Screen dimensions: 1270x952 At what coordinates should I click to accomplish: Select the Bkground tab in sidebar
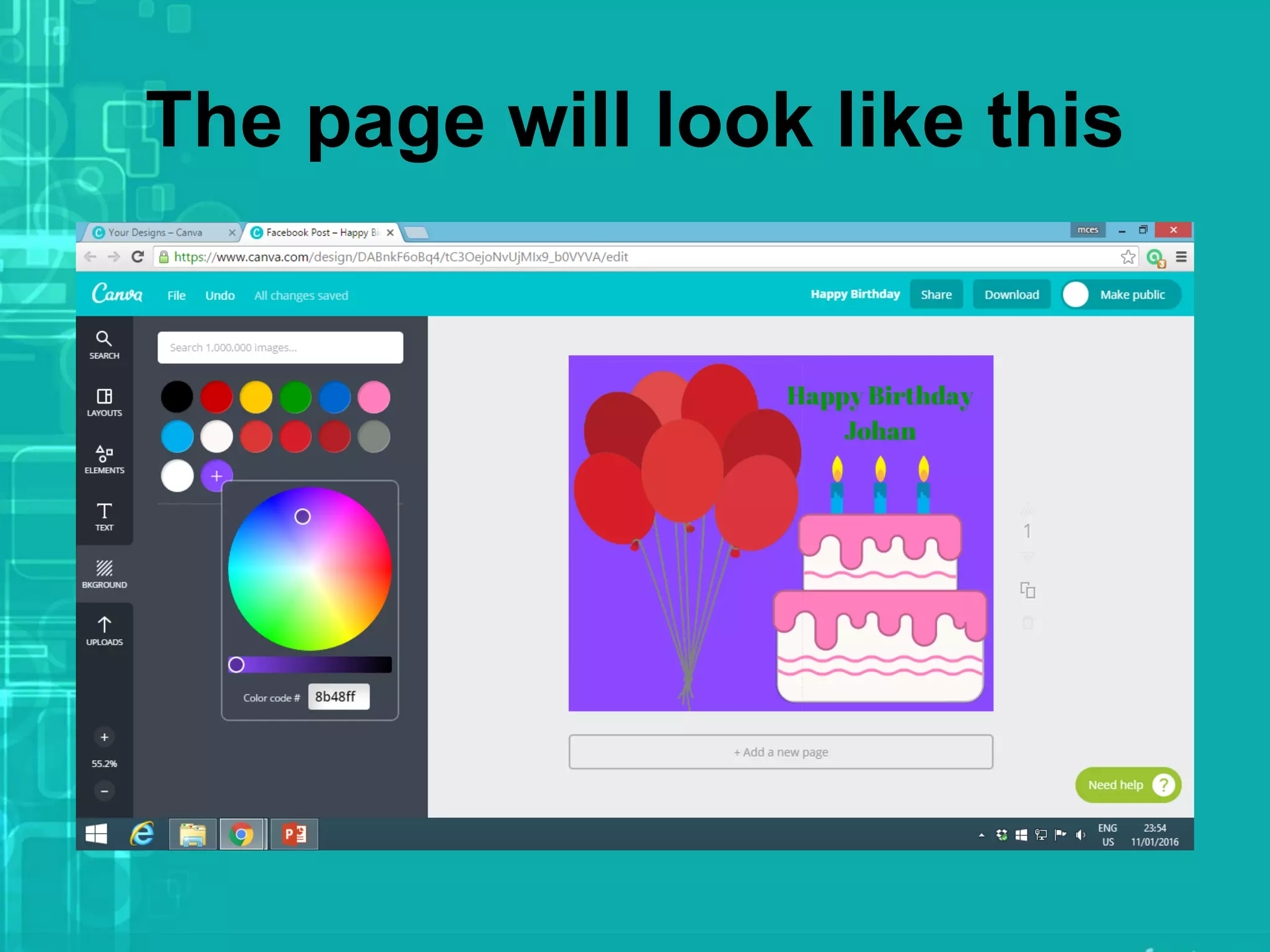104,575
